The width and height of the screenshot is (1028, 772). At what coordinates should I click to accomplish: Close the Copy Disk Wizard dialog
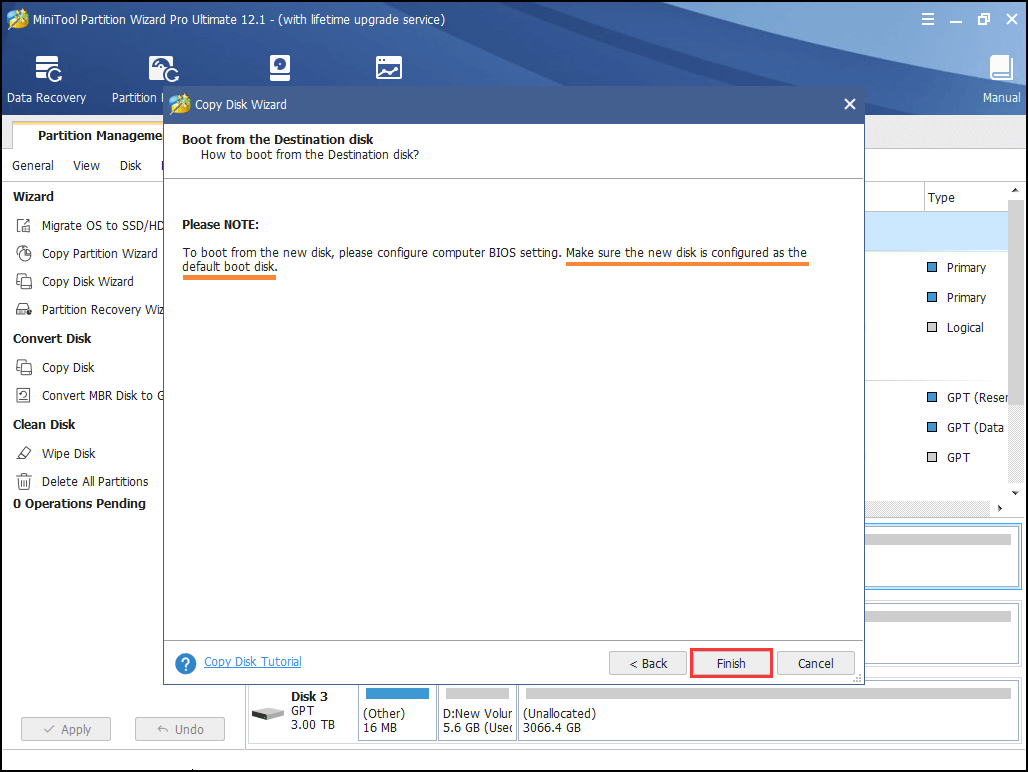pyautogui.click(x=850, y=104)
